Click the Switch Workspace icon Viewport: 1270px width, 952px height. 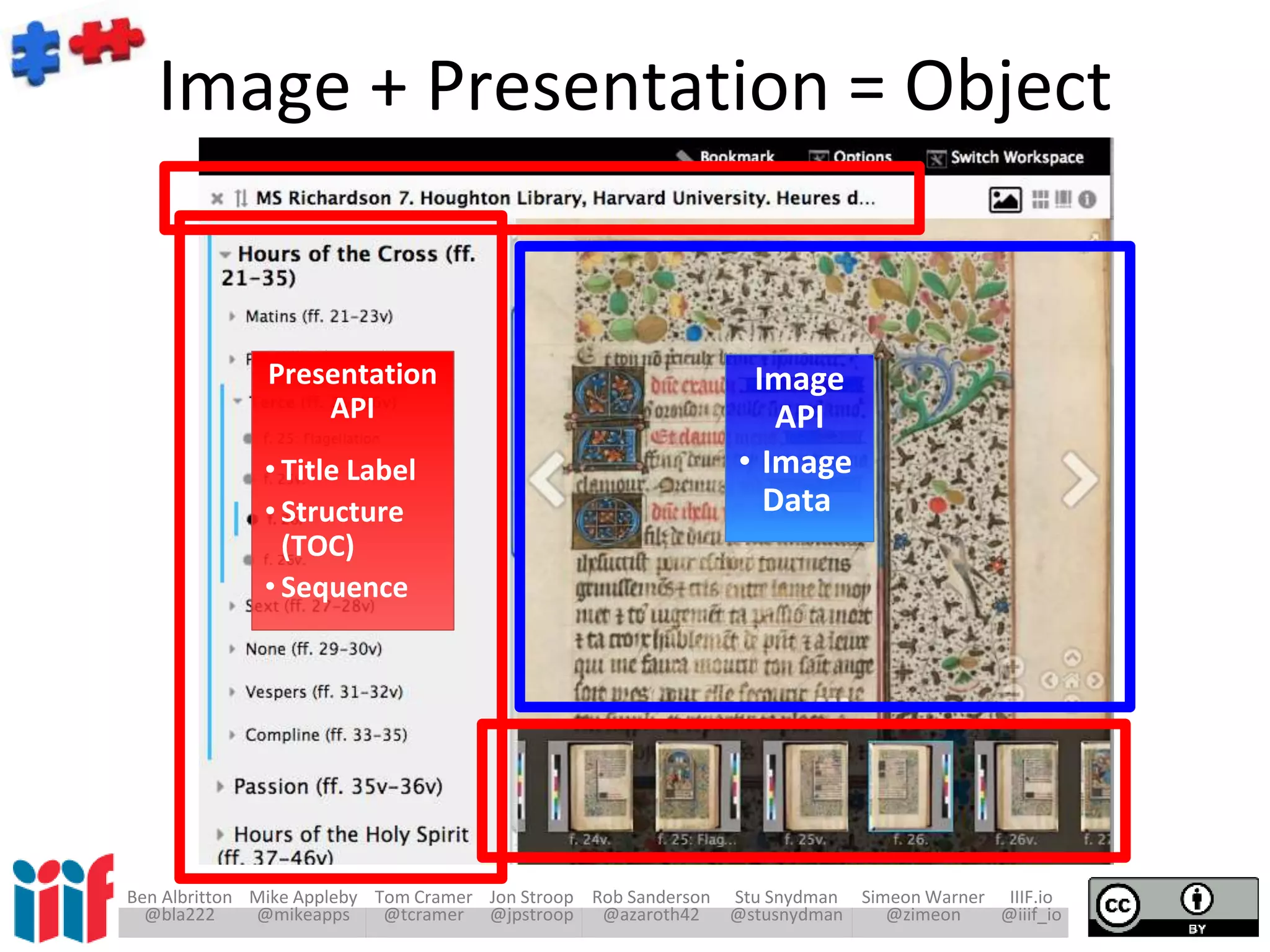936,158
